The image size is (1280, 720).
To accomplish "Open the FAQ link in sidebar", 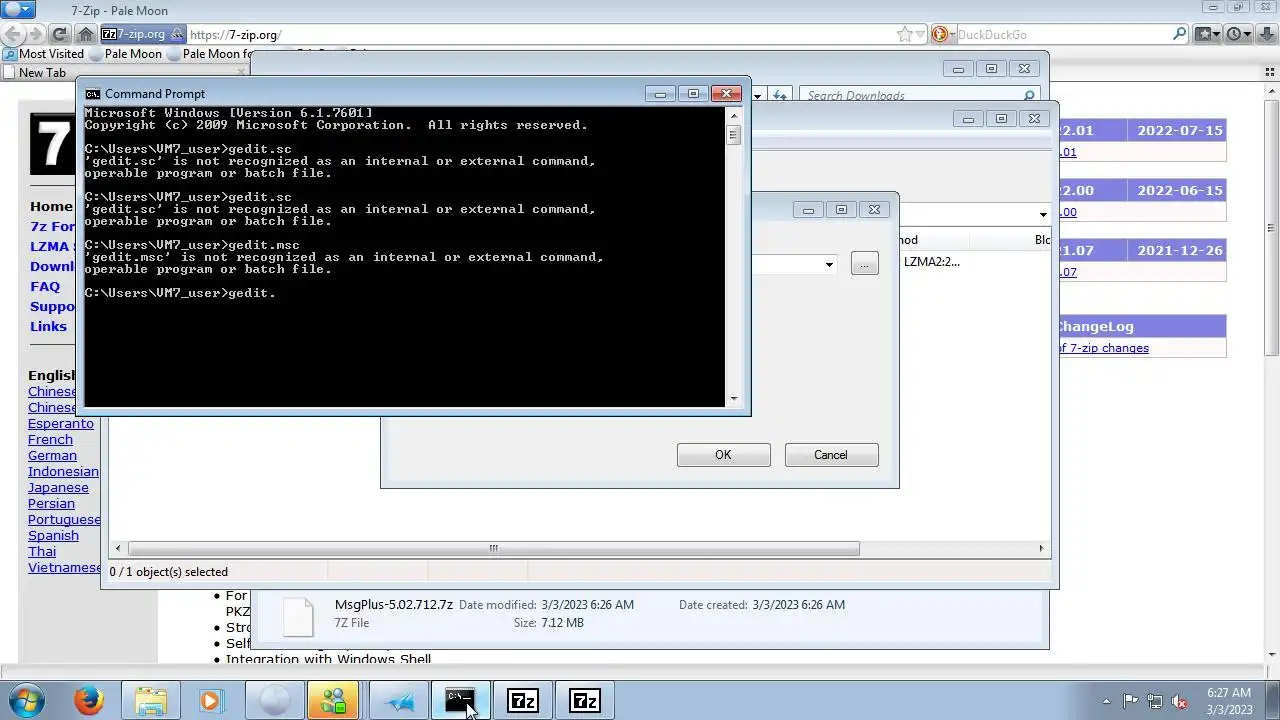I will 45,286.
